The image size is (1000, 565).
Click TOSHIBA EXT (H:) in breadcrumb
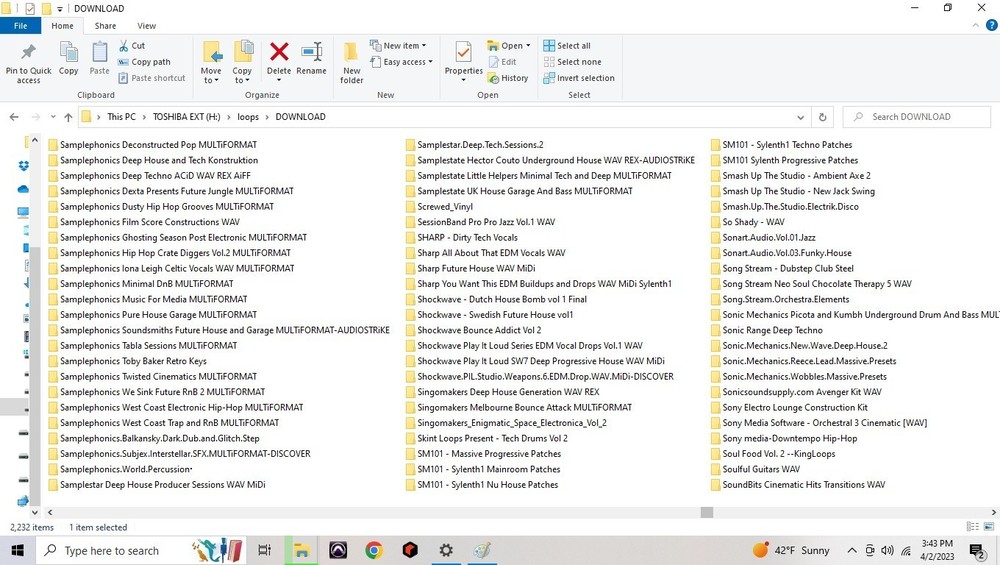(186, 117)
